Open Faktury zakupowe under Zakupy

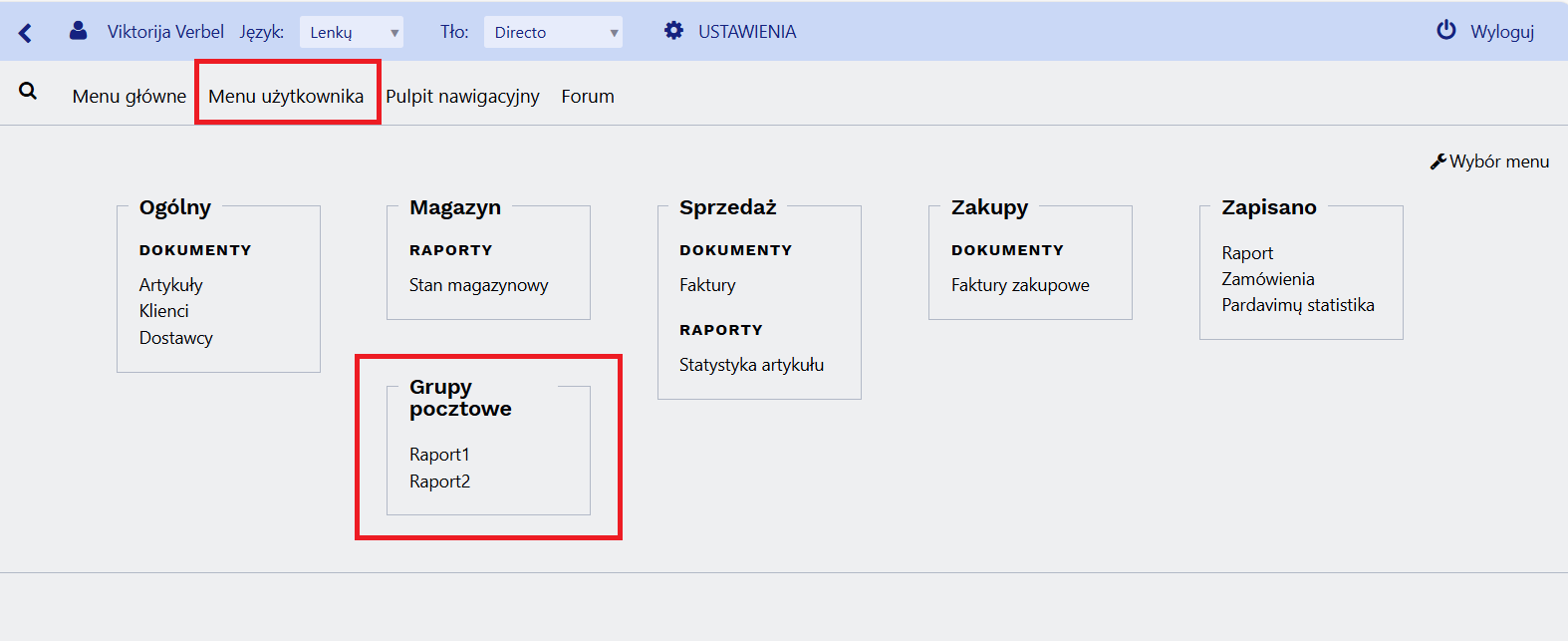(x=1020, y=285)
